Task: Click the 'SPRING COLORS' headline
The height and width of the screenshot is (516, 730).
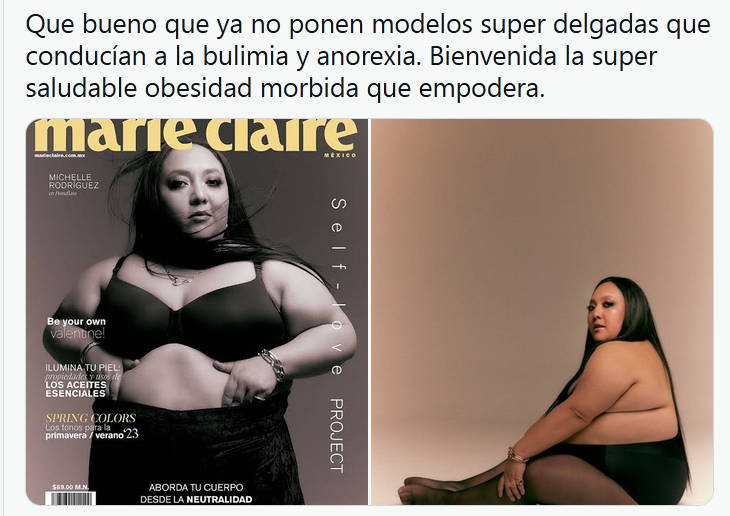Action: point(91,418)
